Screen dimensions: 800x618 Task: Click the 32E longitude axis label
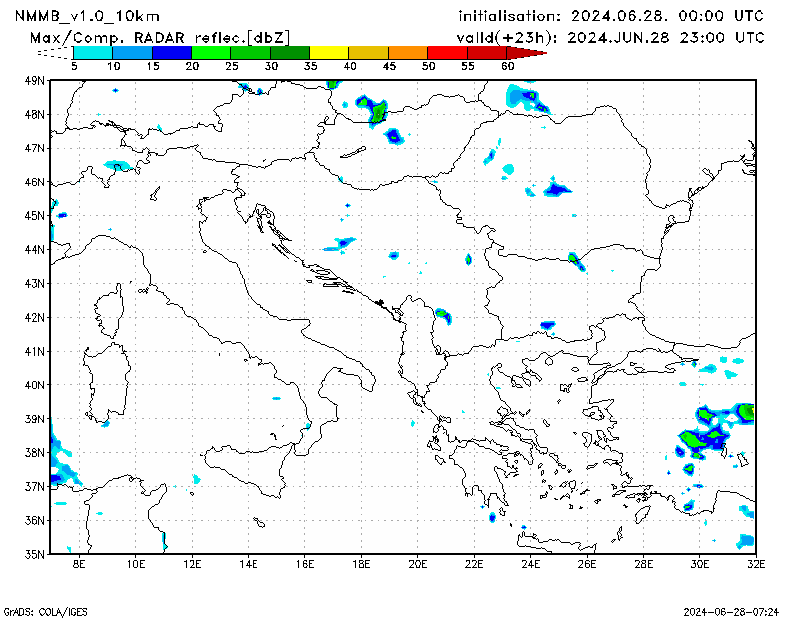tap(756, 564)
